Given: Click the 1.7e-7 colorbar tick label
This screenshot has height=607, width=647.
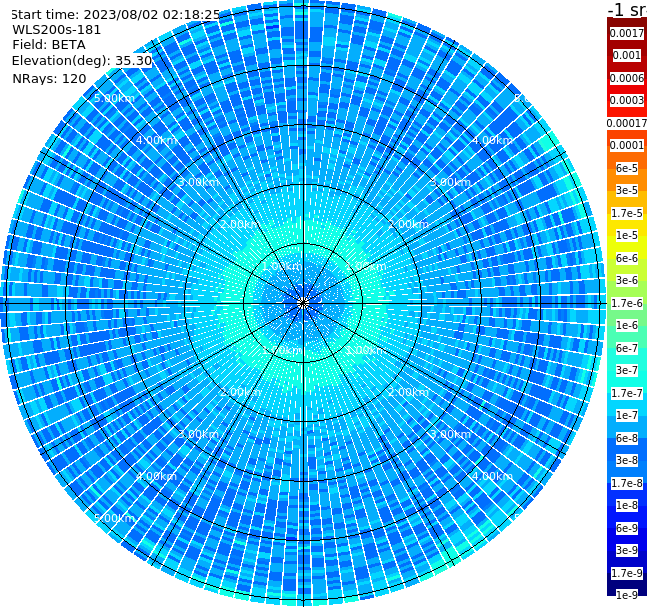Looking at the screenshot, I should pyautogui.click(x=627, y=393).
